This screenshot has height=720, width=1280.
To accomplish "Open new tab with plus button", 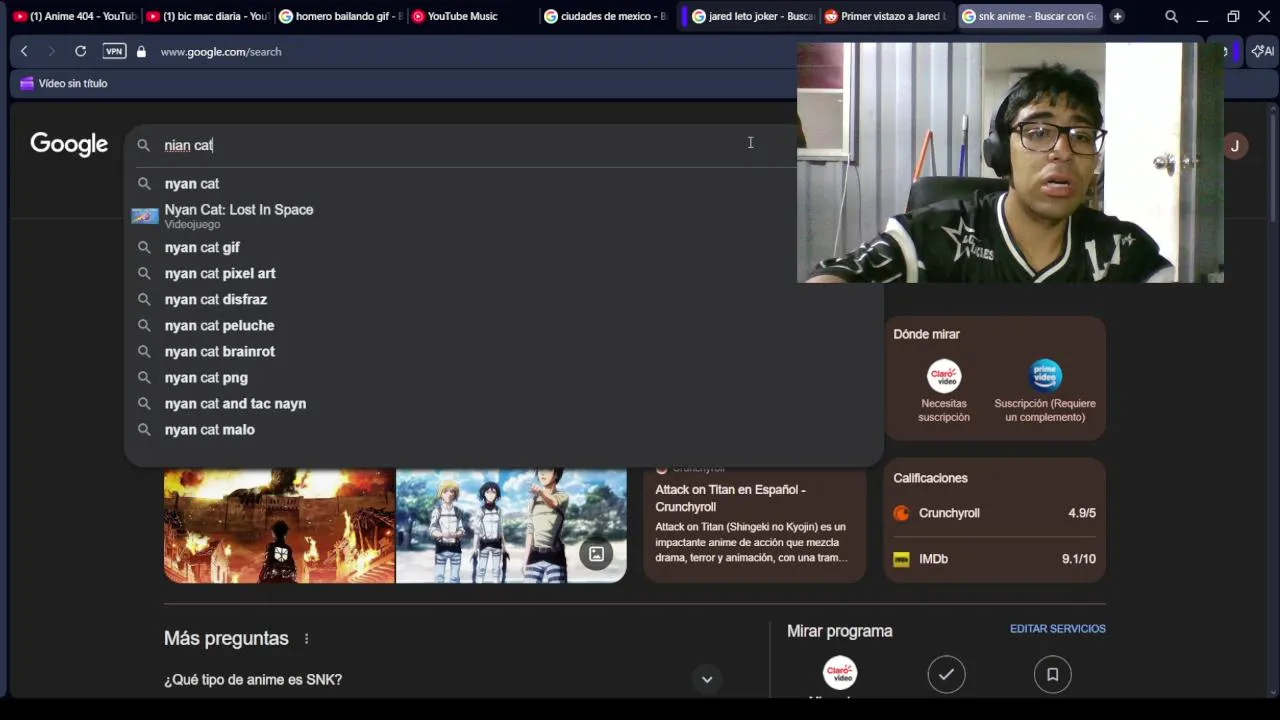I will coord(1117,16).
